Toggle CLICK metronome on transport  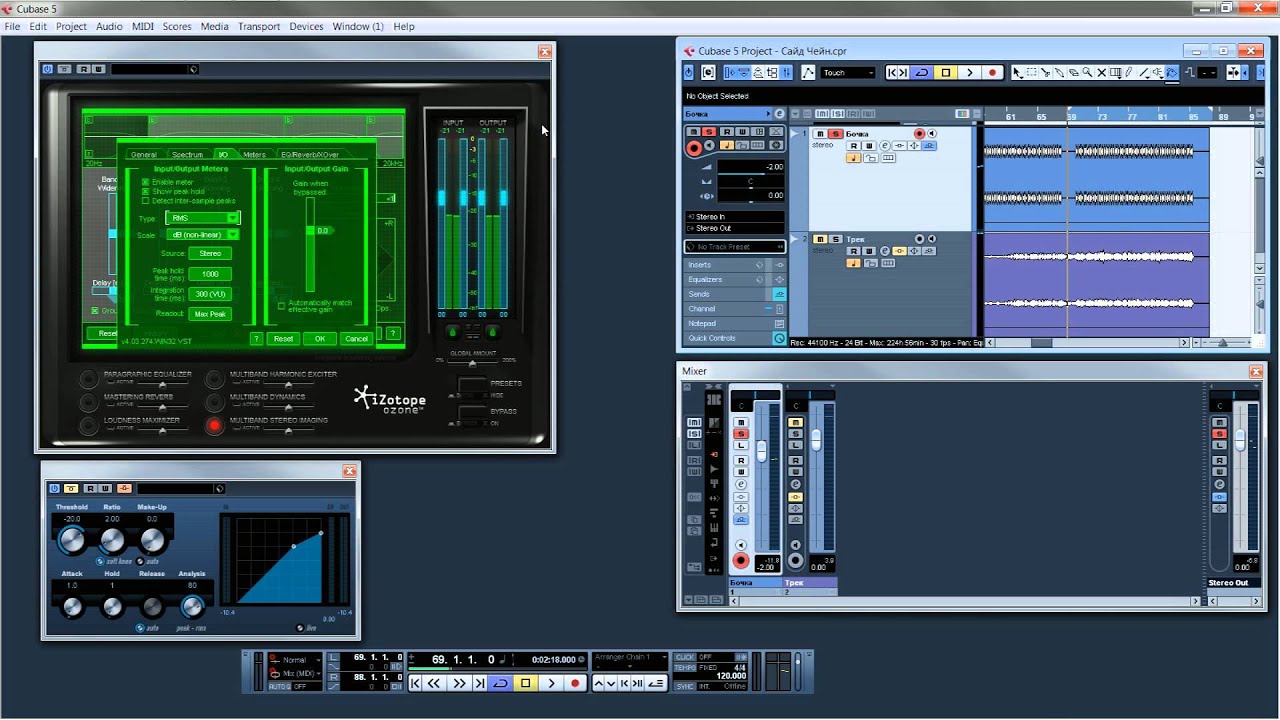685,657
